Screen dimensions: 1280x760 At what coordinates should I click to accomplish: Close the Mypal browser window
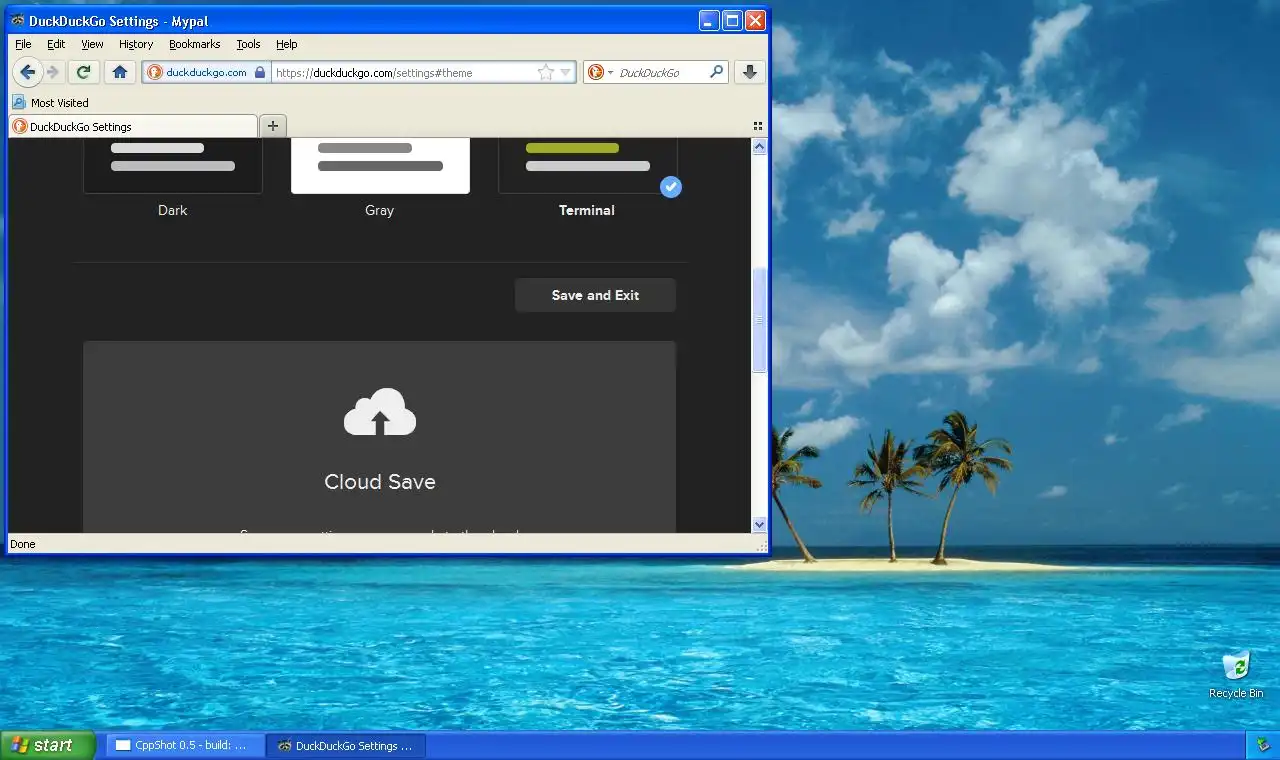tap(755, 20)
